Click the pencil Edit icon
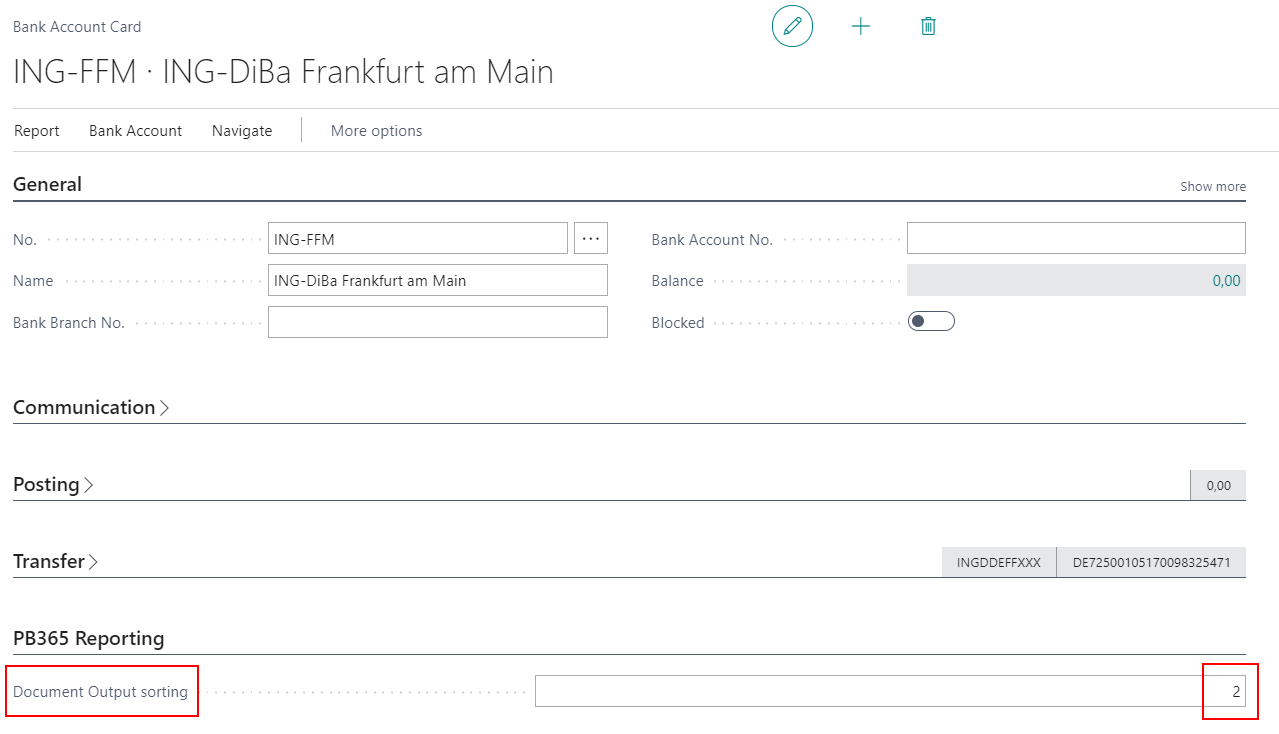Image resolution: width=1279 pixels, height=734 pixels. click(792, 26)
